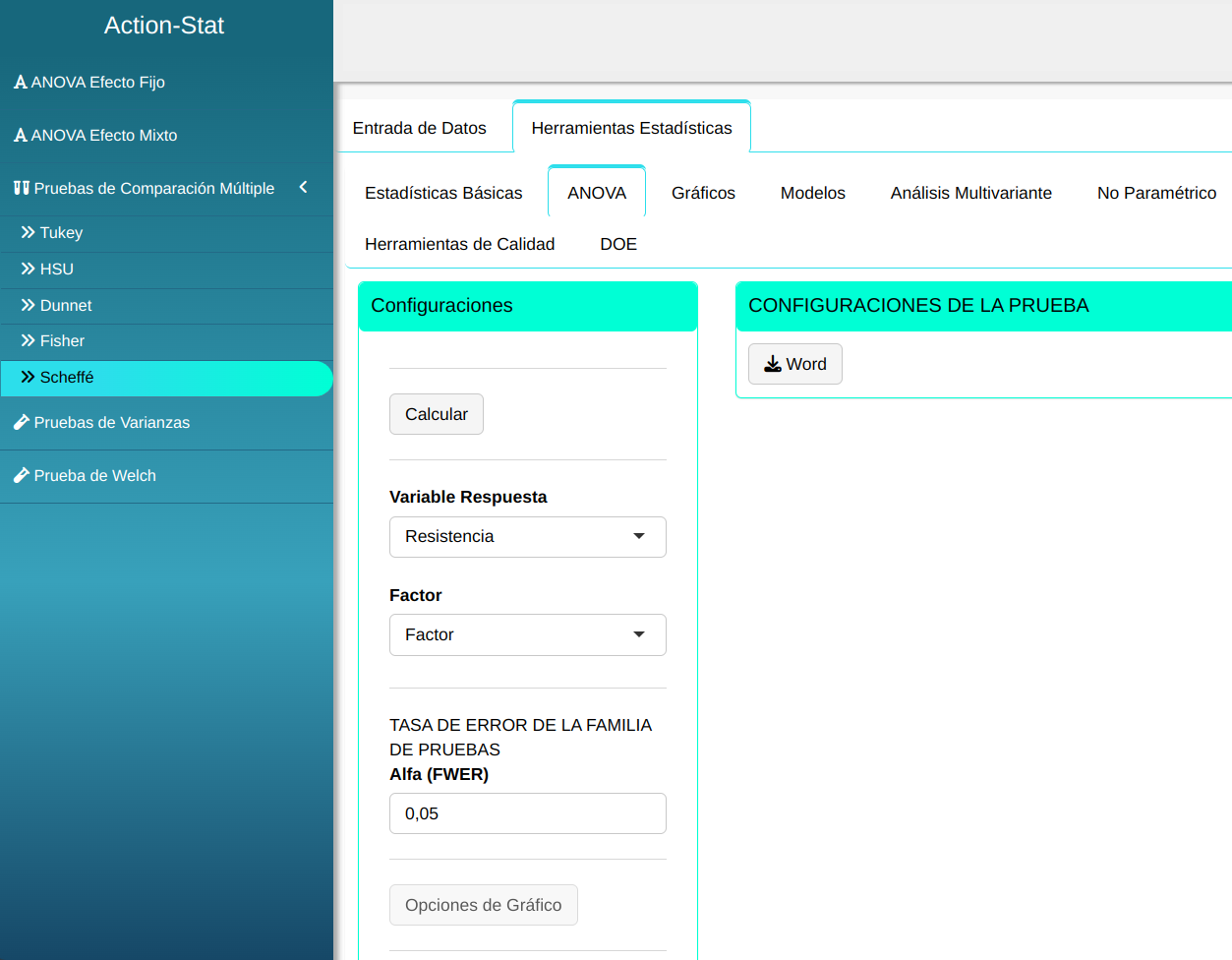Open the Factor dropdown
Viewport: 1232px width, 960px height.
coord(527,635)
